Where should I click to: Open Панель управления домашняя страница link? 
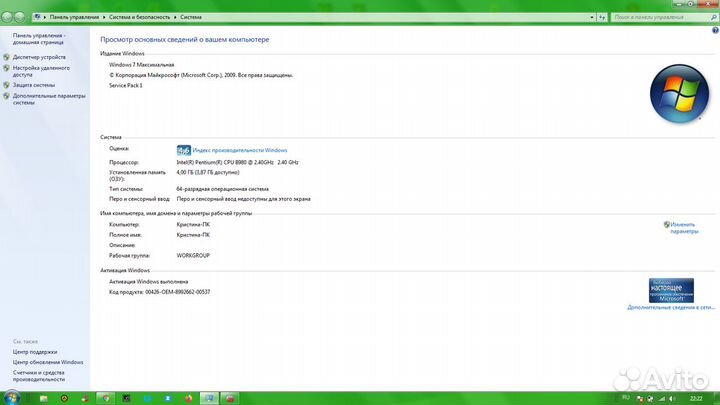(x=39, y=39)
